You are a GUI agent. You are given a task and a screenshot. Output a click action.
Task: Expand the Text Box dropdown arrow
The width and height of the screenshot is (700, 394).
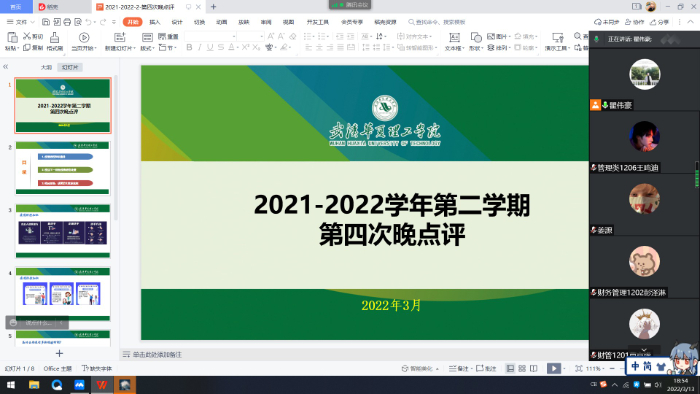tap(463, 48)
